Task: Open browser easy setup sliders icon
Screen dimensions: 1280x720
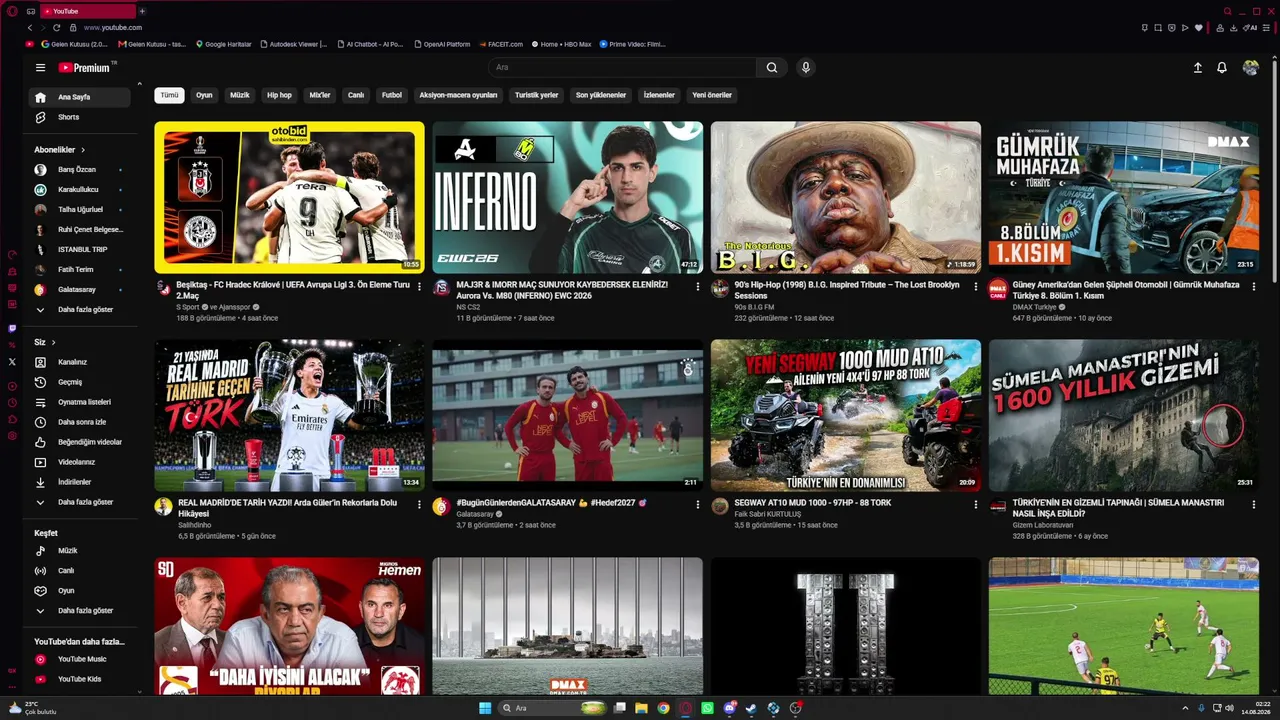Action: coord(1268,28)
